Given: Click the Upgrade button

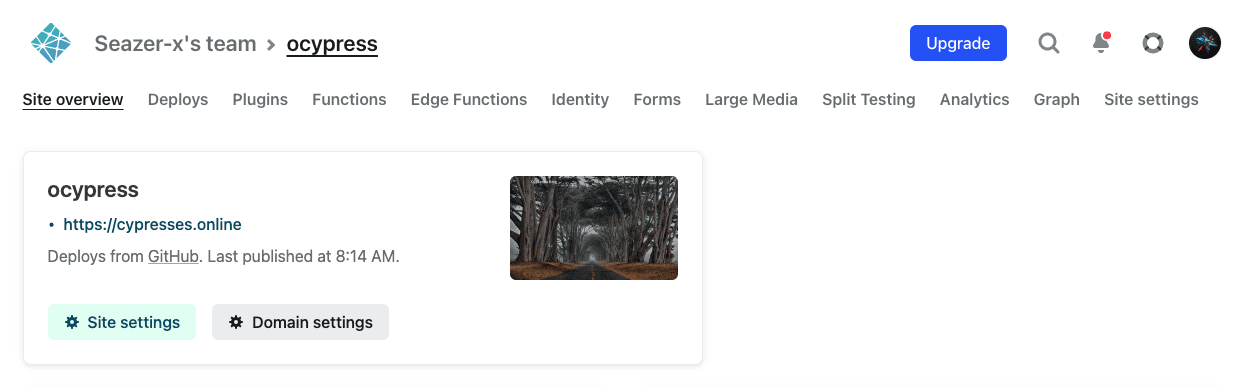Looking at the screenshot, I should coord(958,43).
